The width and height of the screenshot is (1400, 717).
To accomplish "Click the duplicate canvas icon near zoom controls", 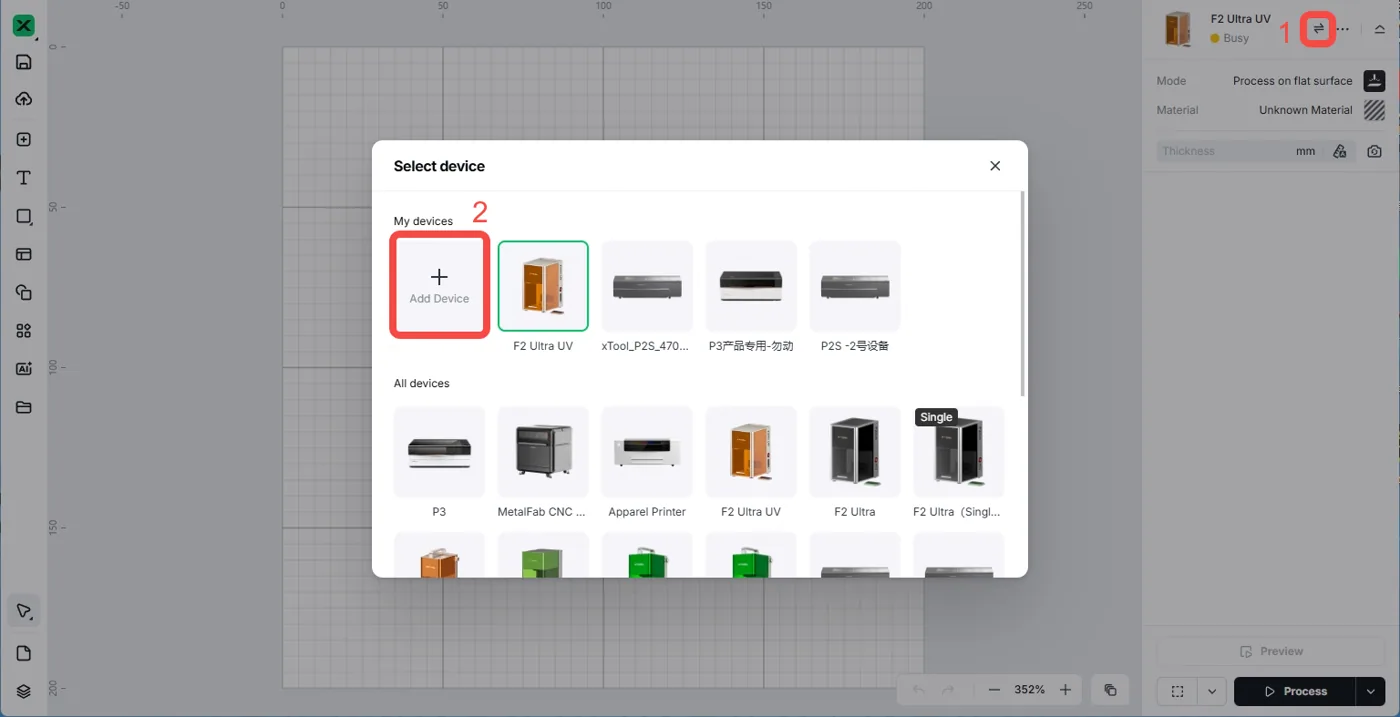I will point(1110,690).
